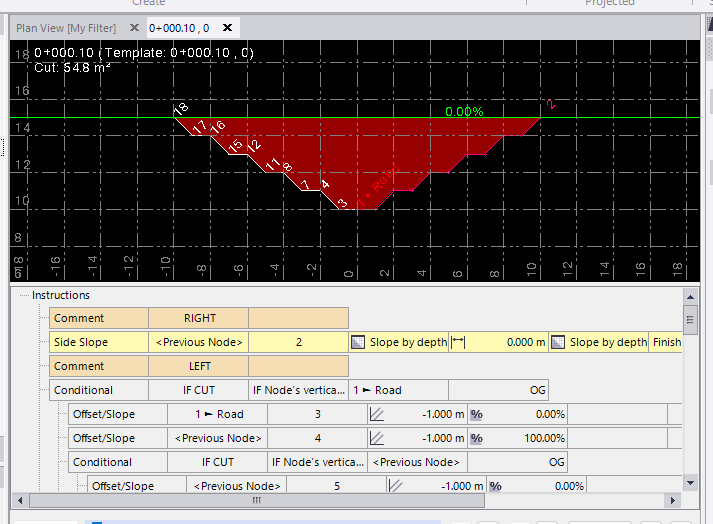Select the 0+000.10 , 0 tab

(x=179, y=28)
